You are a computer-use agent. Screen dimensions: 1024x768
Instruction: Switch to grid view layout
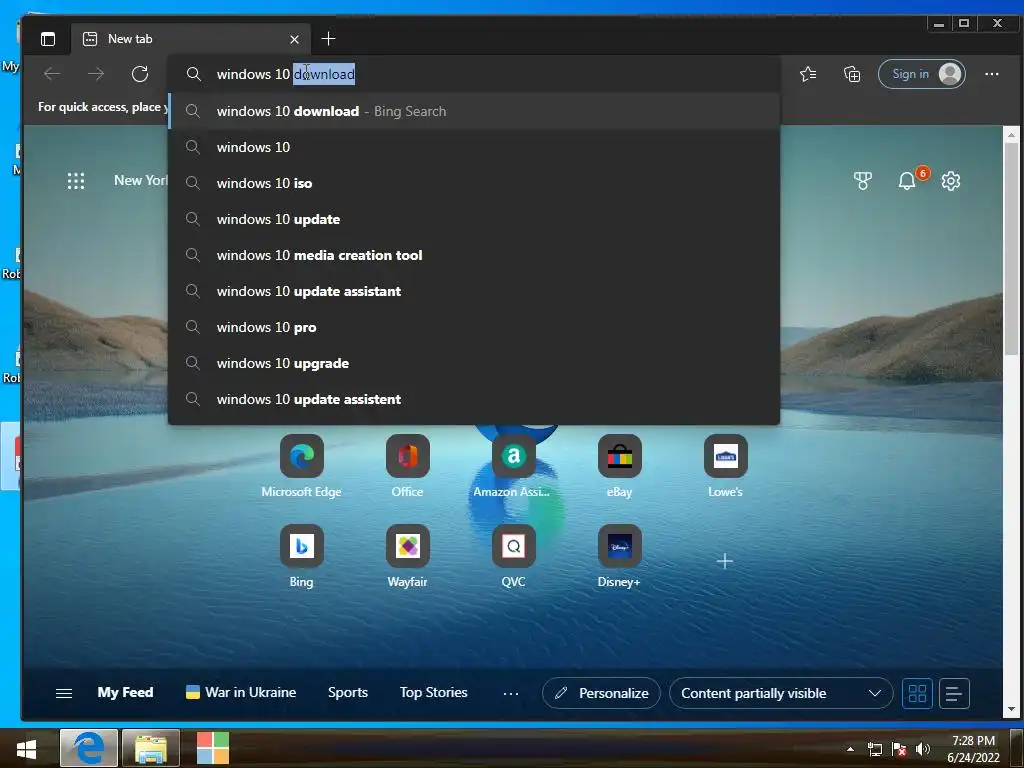(x=918, y=693)
